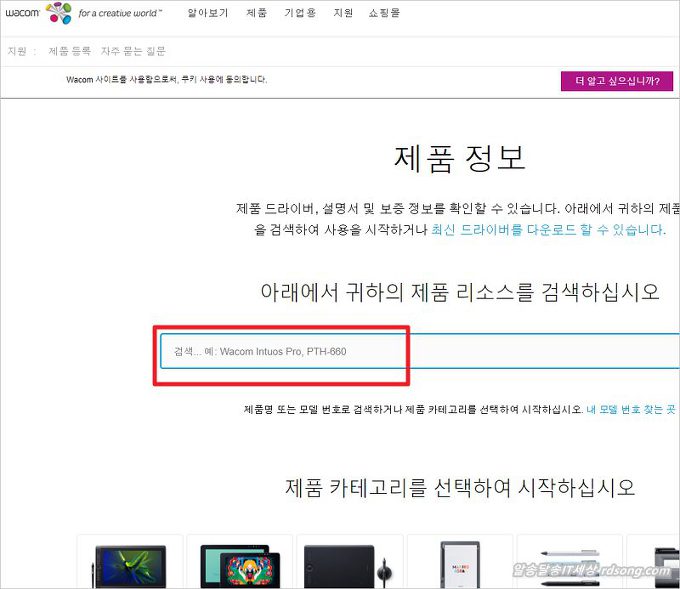This screenshot has width=680, height=589.
Task: Open the 제품 menu in the top navigation
Action: pyautogui.click(x=256, y=13)
